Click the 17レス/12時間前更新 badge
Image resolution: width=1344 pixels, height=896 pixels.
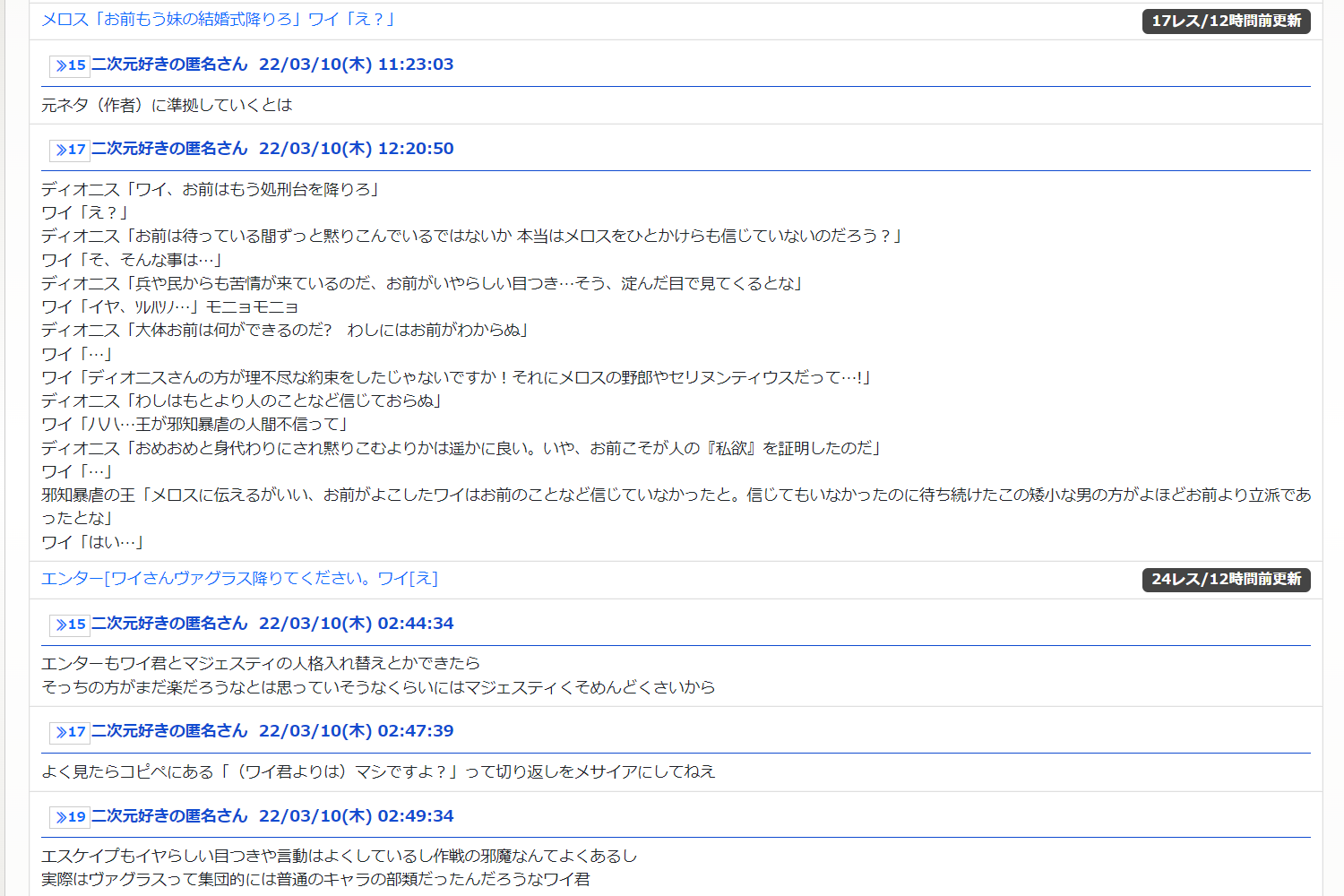(1225, 21)
